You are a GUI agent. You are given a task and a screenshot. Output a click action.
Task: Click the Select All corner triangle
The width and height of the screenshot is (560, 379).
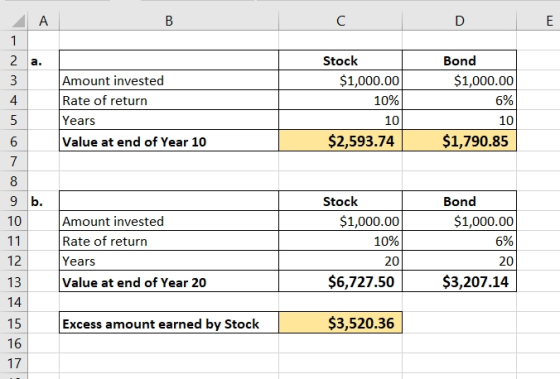19,21
